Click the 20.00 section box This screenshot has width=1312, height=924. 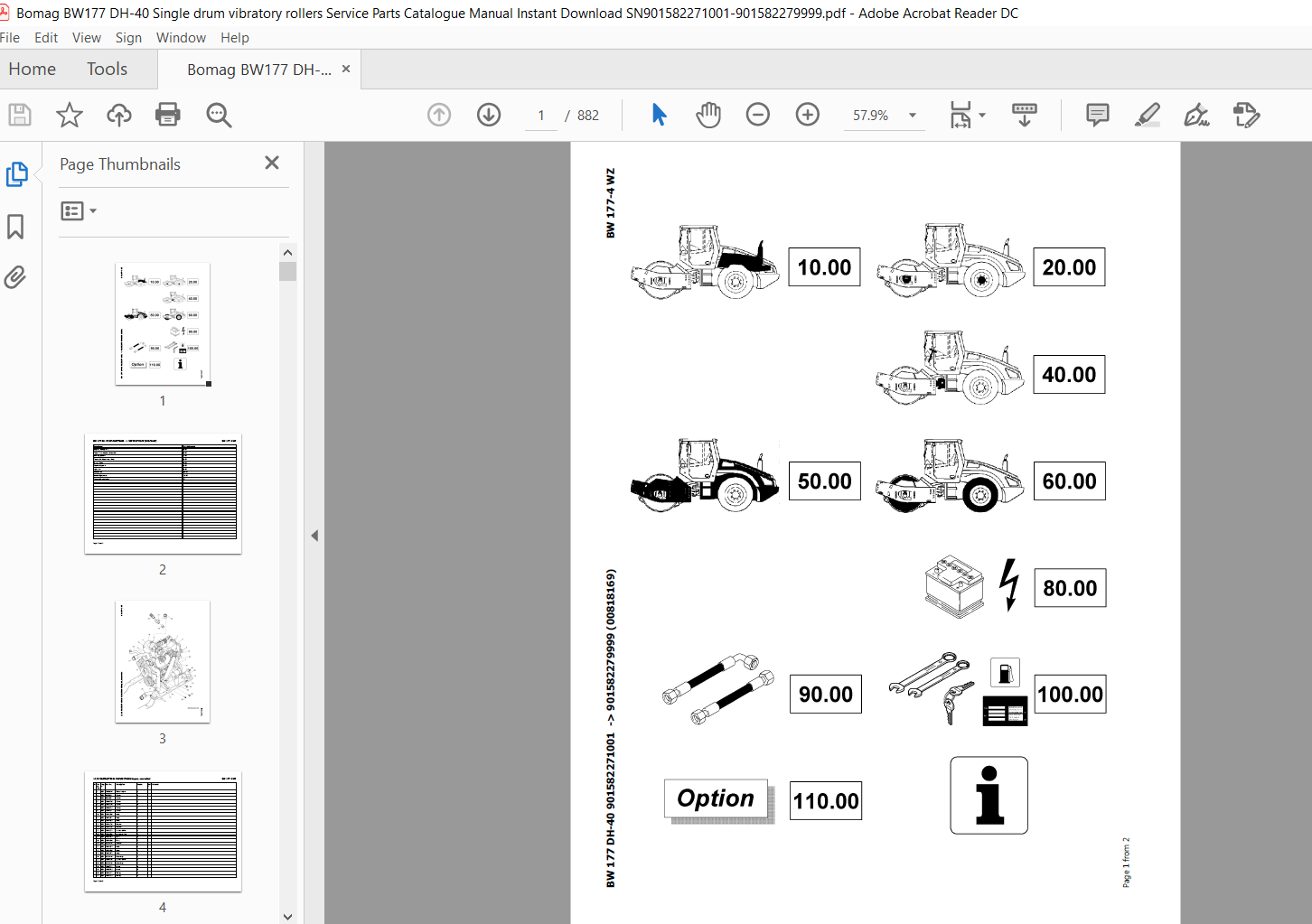(1069, 267)
